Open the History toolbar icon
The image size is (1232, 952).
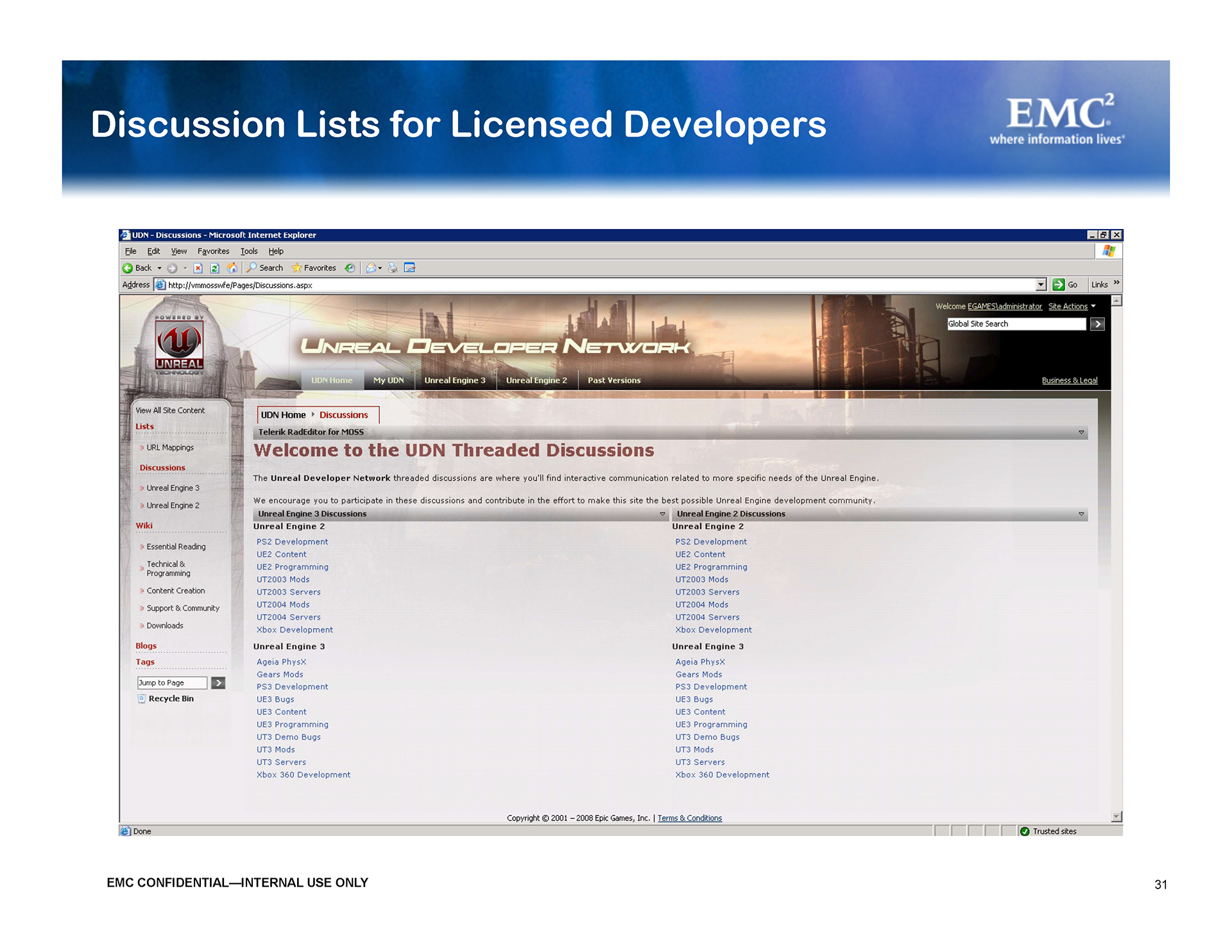350,268
